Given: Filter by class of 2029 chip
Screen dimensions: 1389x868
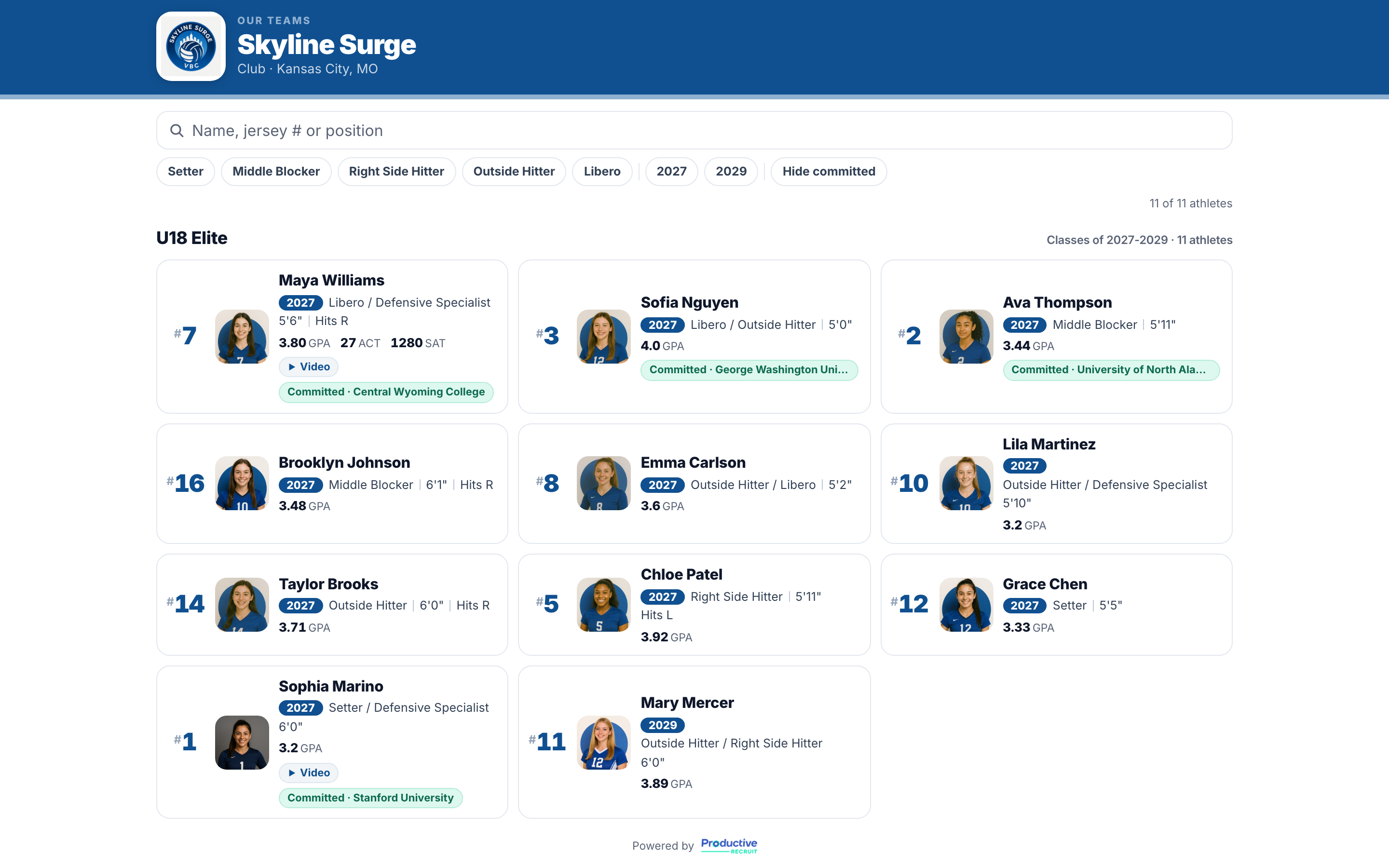Looking at the screenshot, I should [x=731, y=172].
